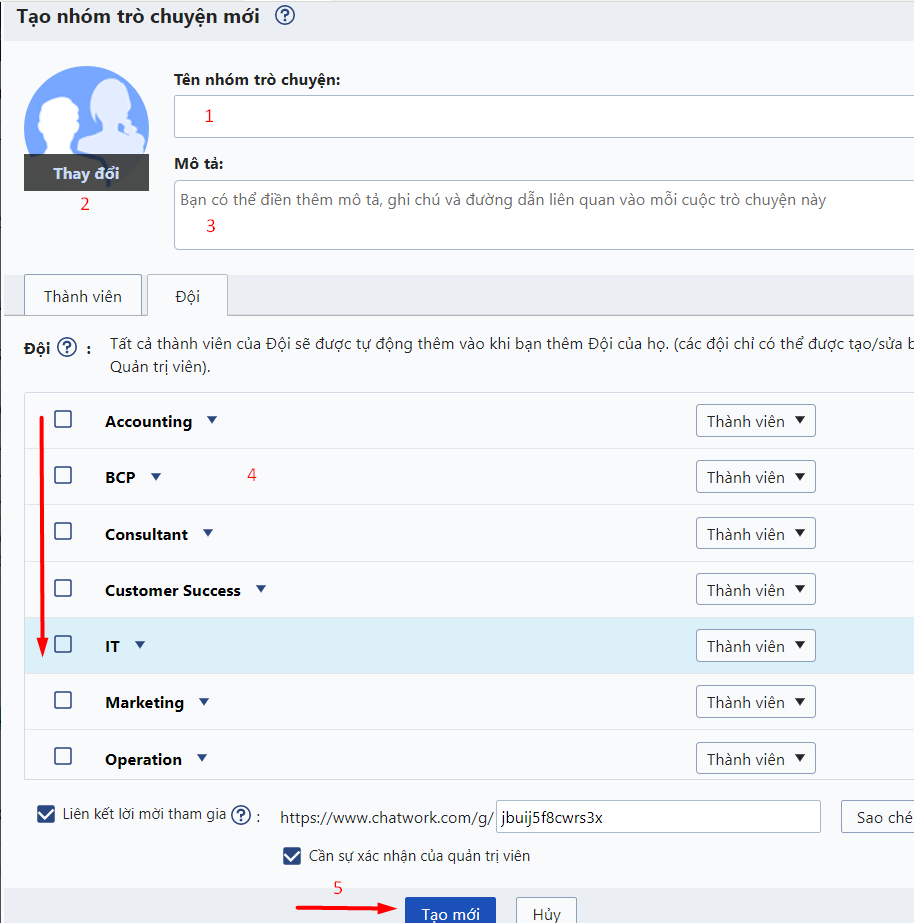Expand the Marketing team arrow
This screenshot has height=923, width=914.
coord(204,702)
